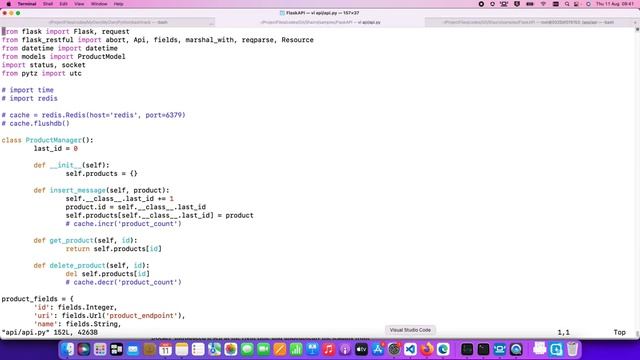Open the App Store in the dock
Image resolution: width=640 pixels, height=360 pixels.
pyautogui.click(x=378, y=349)
